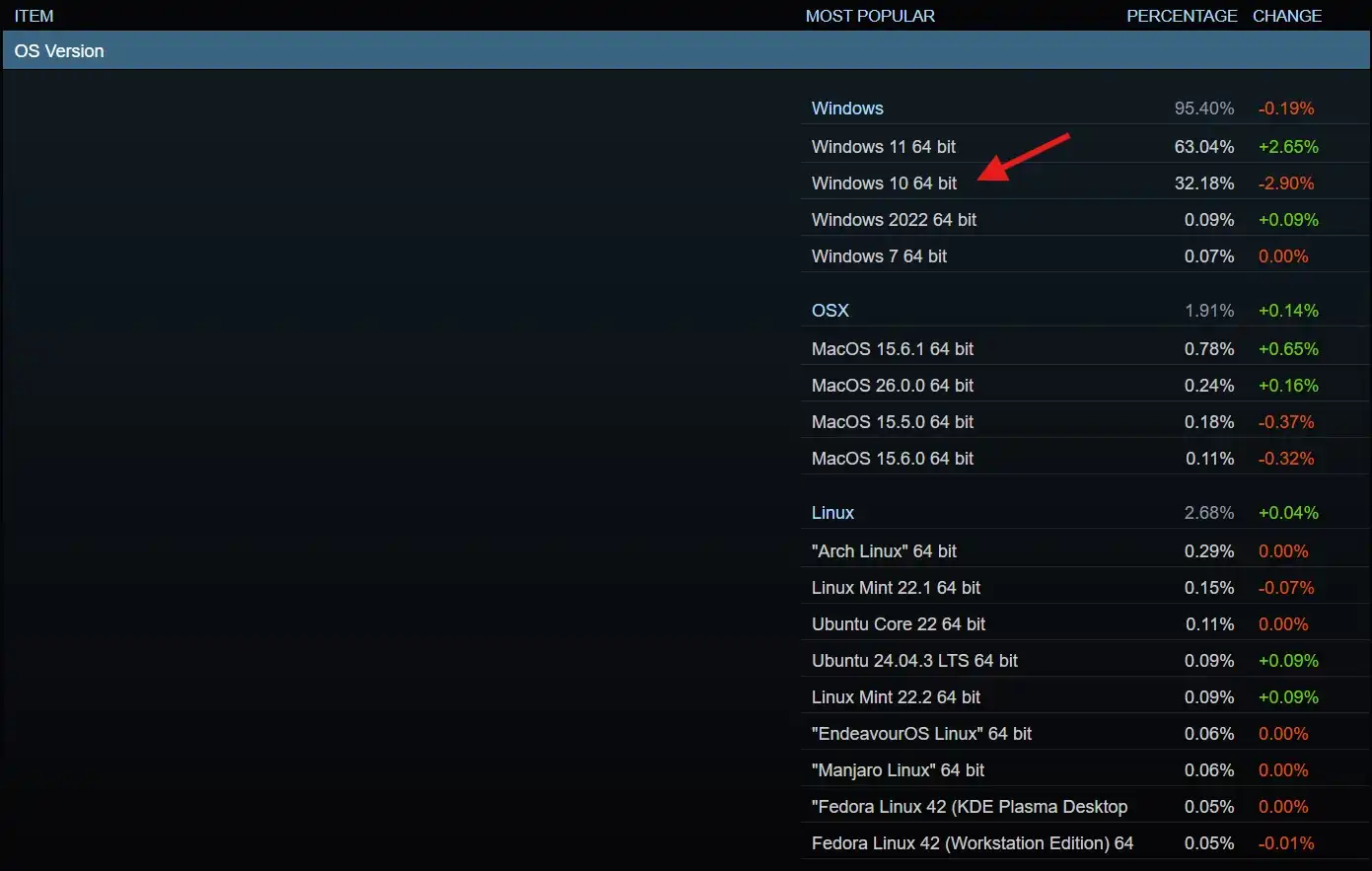
Task: Select the "Arch Linux" 64 bit entry
Action: click(884, 551)
